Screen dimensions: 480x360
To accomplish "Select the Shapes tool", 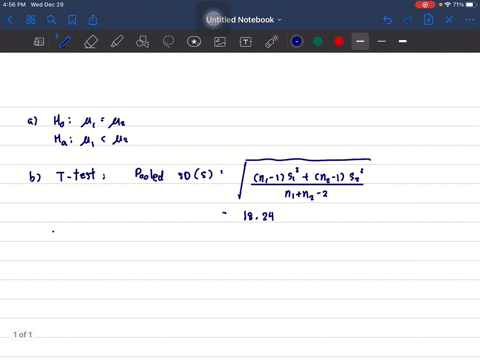I will click(x=143, y=42).
